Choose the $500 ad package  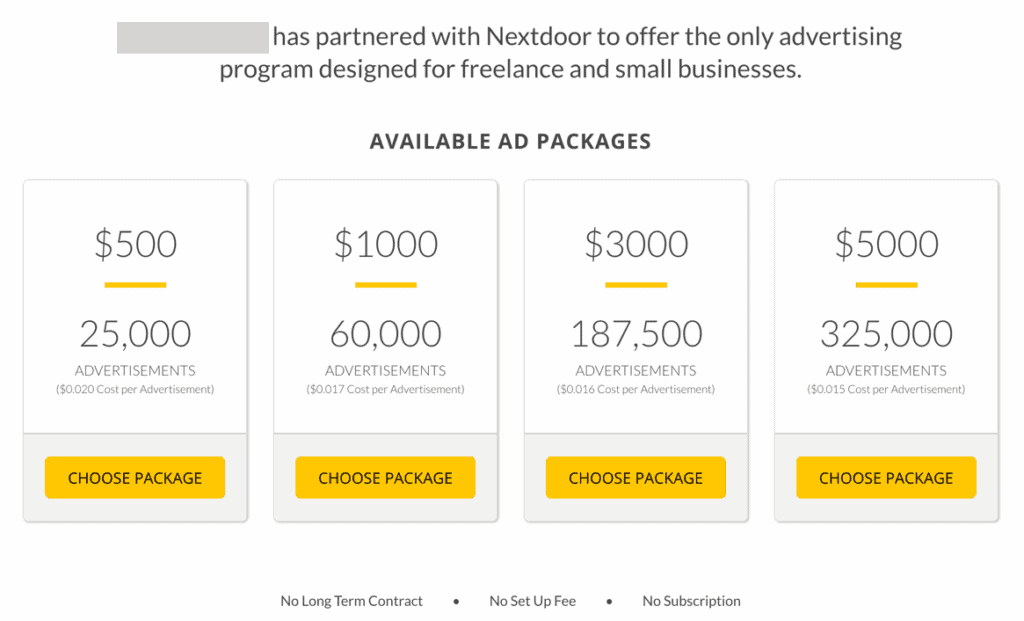click(135, 477)
